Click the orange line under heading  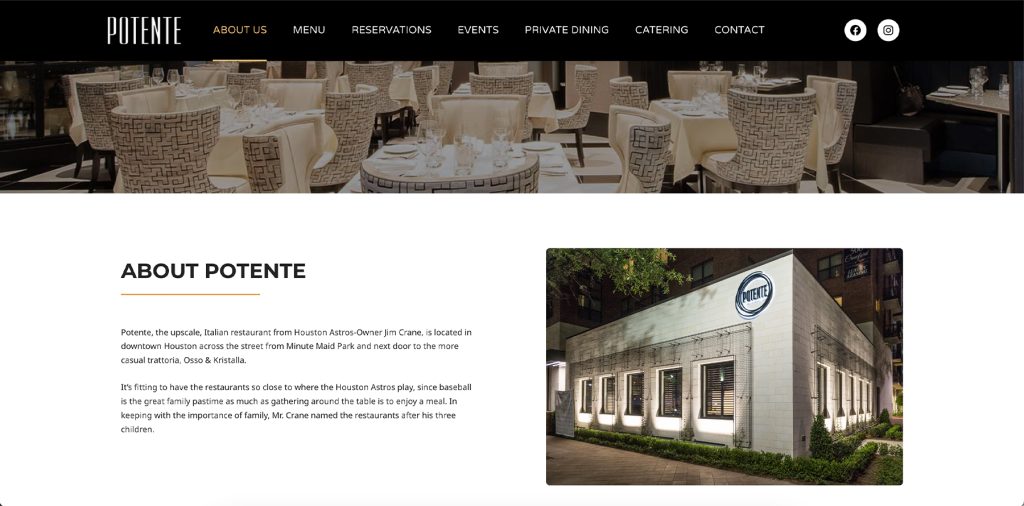[x=190, y=294]
